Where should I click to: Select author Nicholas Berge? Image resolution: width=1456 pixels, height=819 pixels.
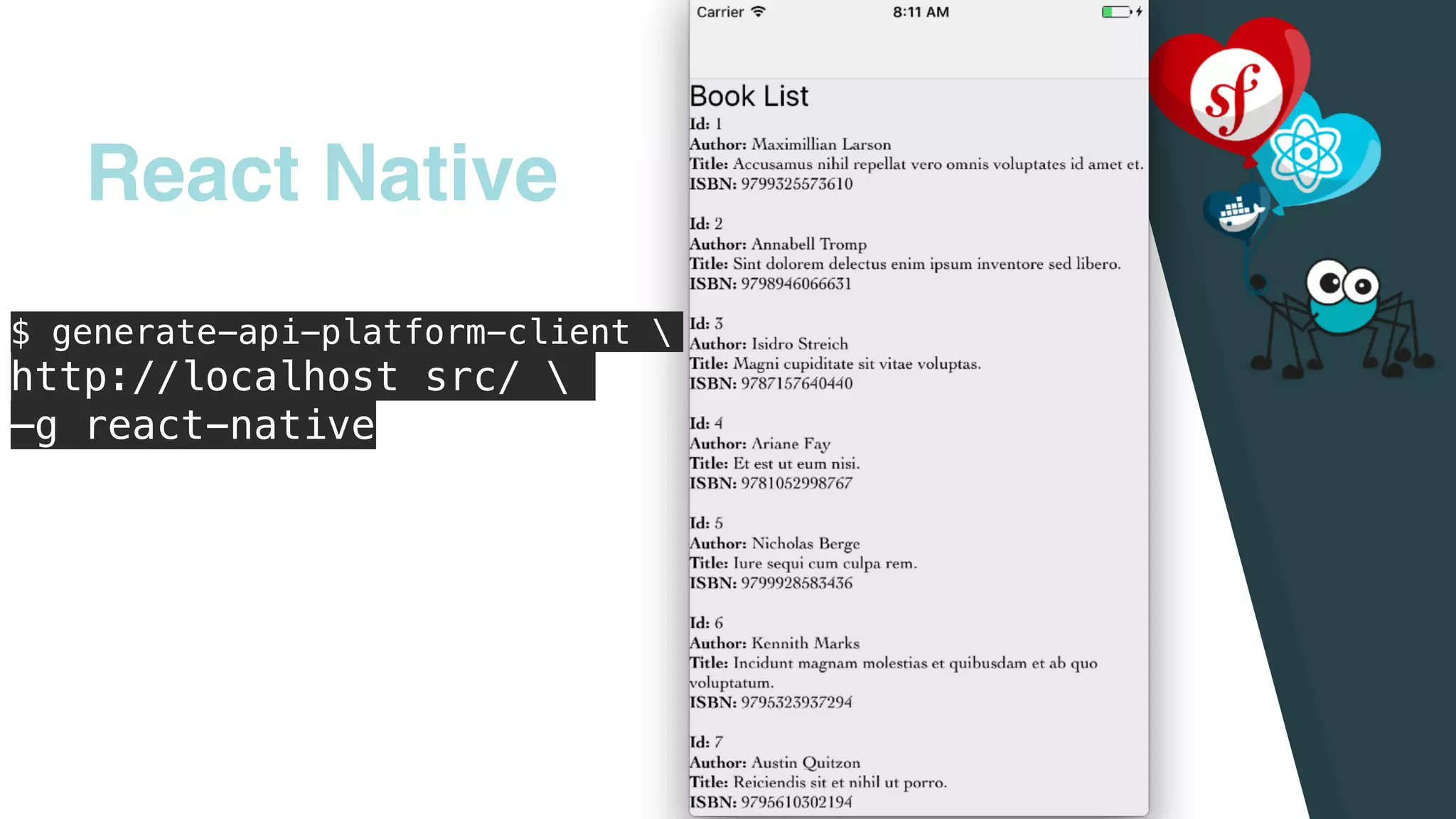(x=775, y=543)
